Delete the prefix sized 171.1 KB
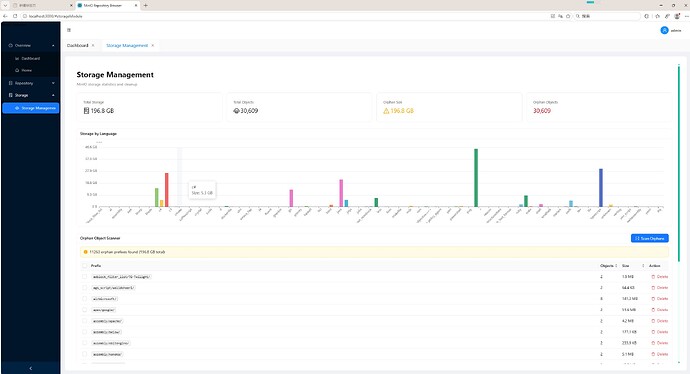The width and height of the screenshot is (690, 374). [x=659, y=332]
